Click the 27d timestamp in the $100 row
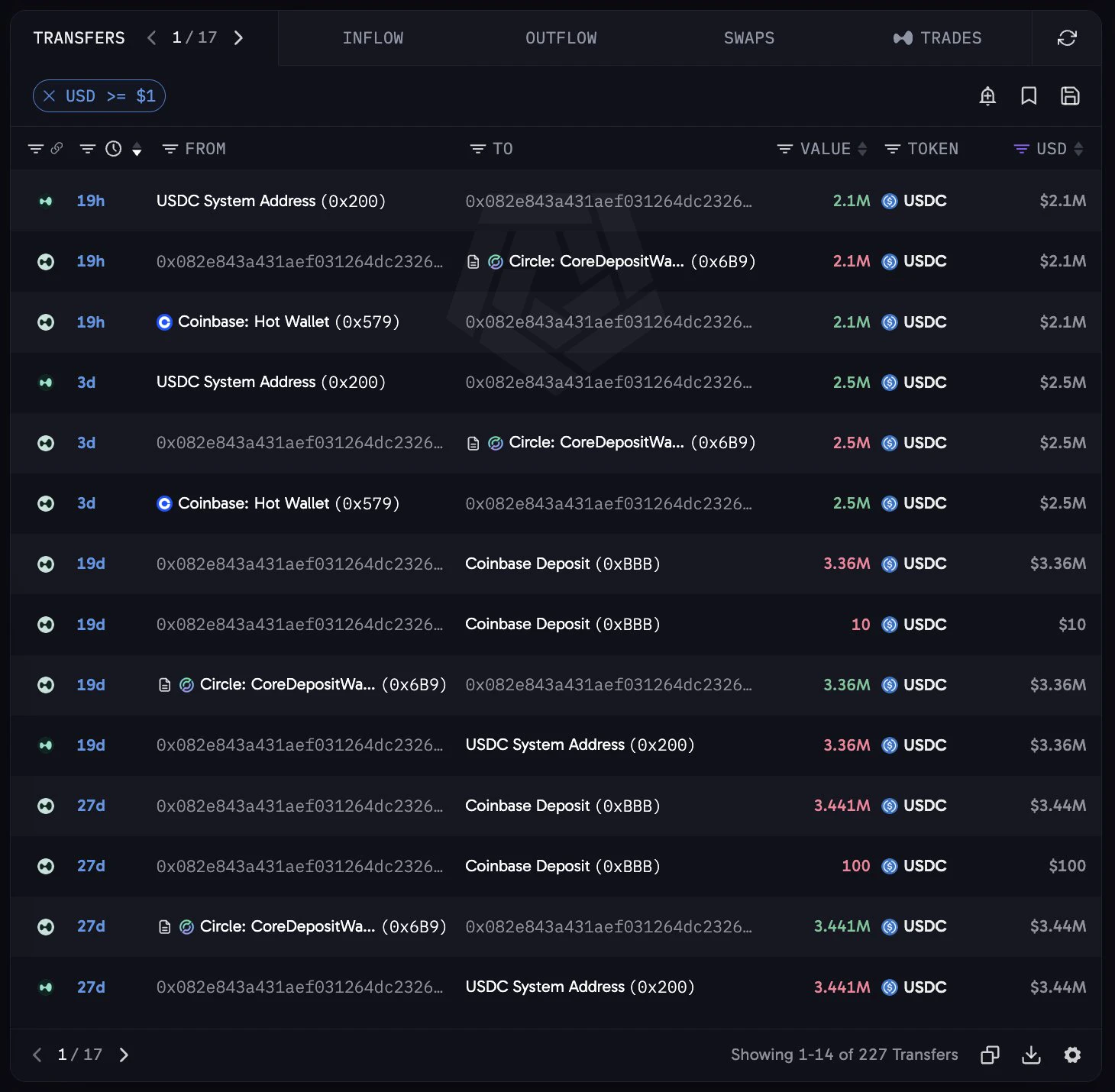Image resolution: width=1115 pixels, height=1092 pixels. 91,866
